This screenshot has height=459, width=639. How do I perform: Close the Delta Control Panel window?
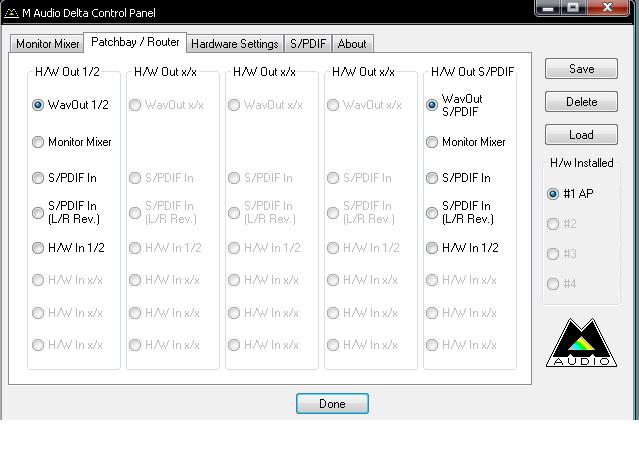point(607,8)
